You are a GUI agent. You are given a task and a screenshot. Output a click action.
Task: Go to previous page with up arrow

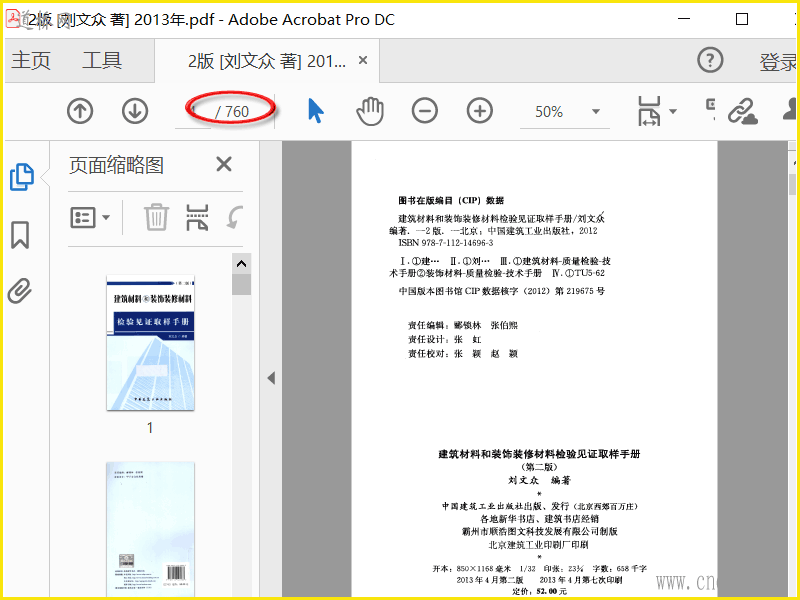80,111
